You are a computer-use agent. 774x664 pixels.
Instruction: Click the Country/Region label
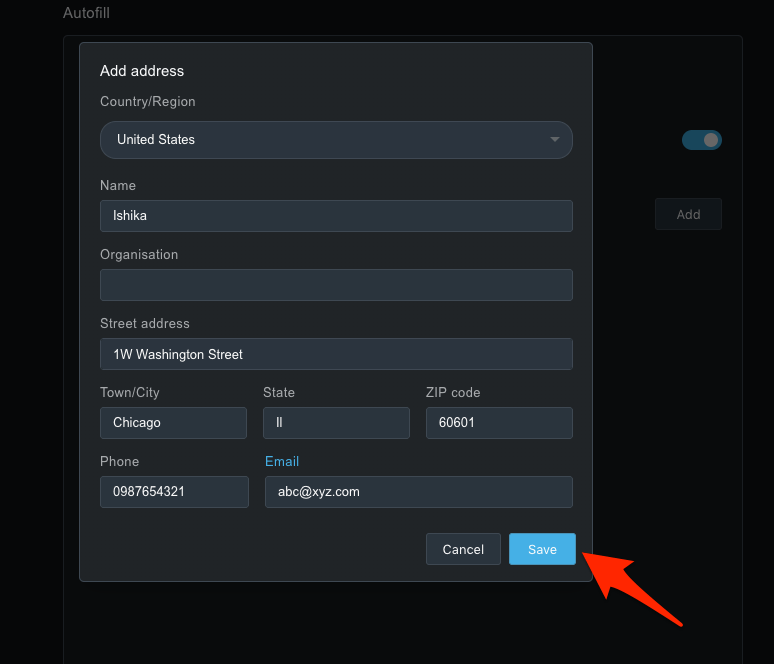point(148,101)
